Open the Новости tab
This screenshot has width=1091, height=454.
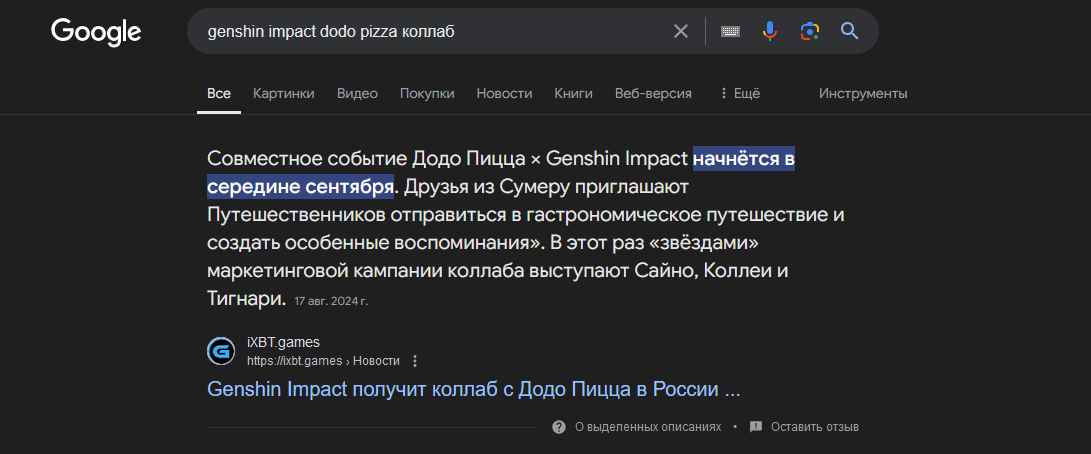[504, 93]
